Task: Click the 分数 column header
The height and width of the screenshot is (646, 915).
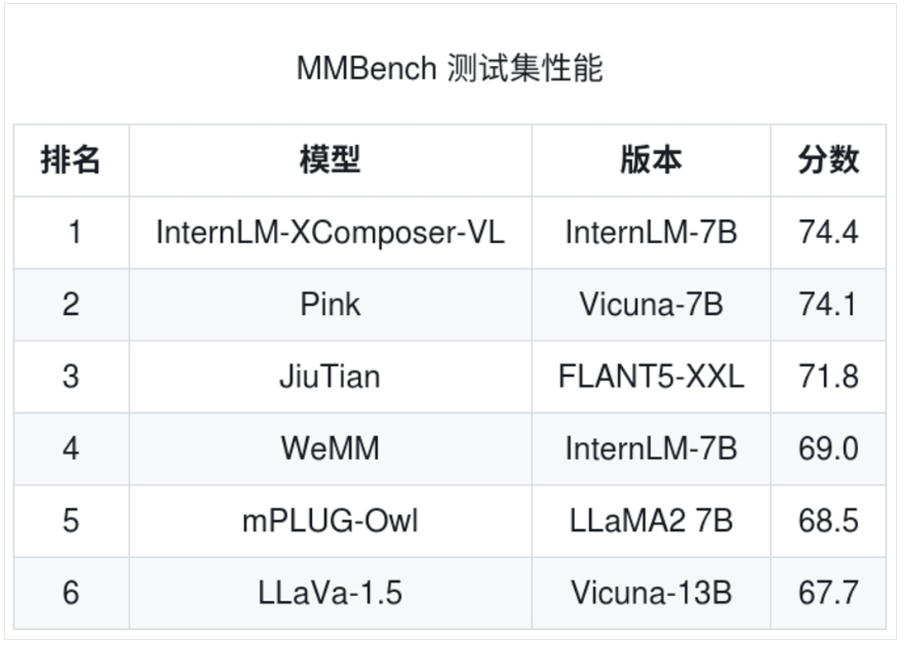Action: [828, 160]
